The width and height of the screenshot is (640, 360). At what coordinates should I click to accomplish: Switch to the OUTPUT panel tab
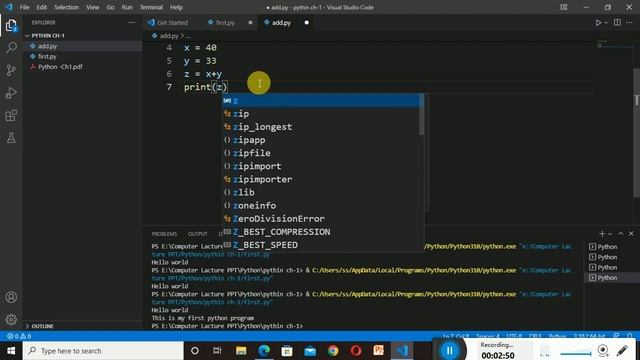pos(198,234)
